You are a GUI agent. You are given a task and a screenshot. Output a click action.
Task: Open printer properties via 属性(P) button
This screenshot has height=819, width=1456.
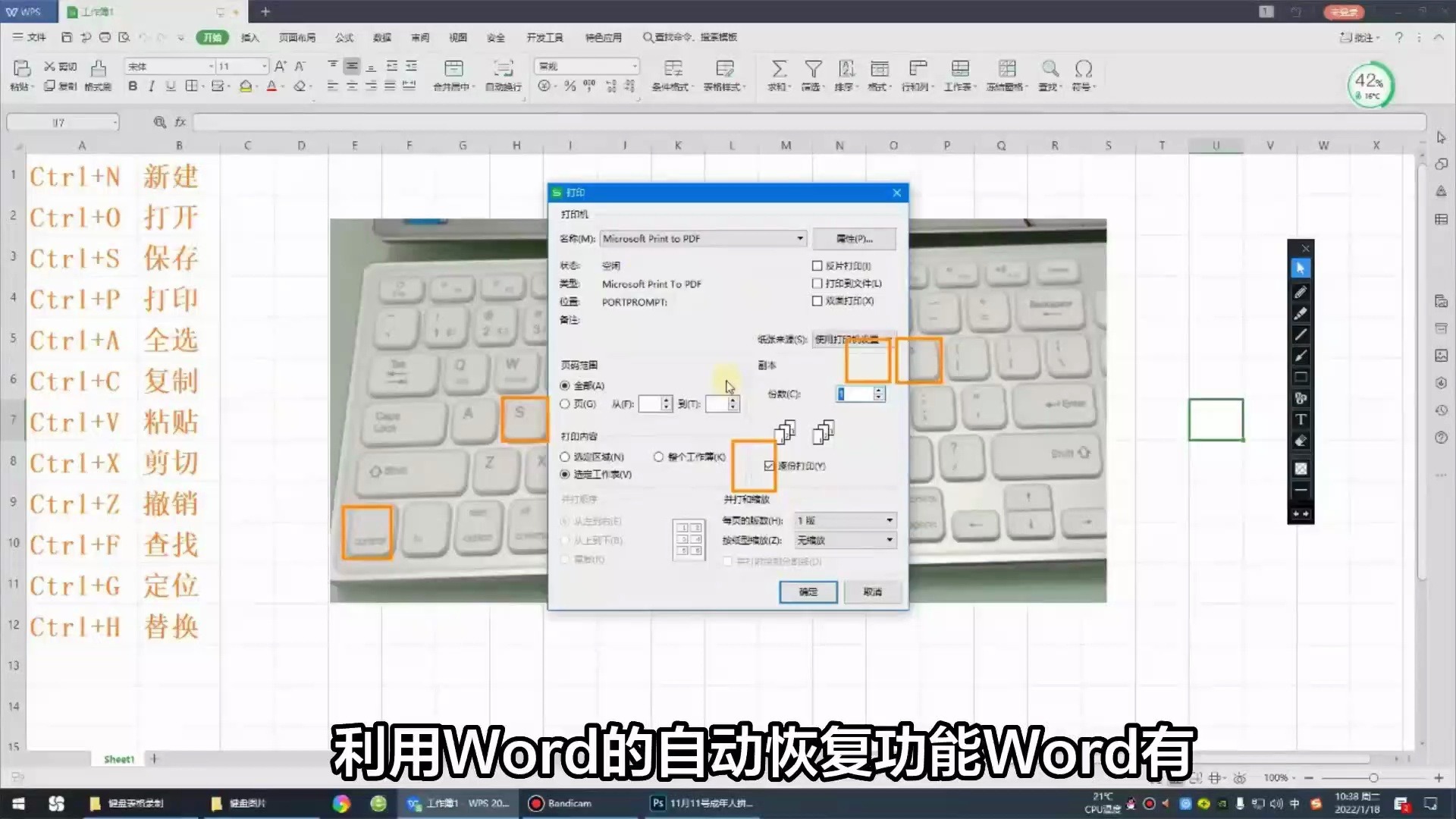click(x=855, y=238)
